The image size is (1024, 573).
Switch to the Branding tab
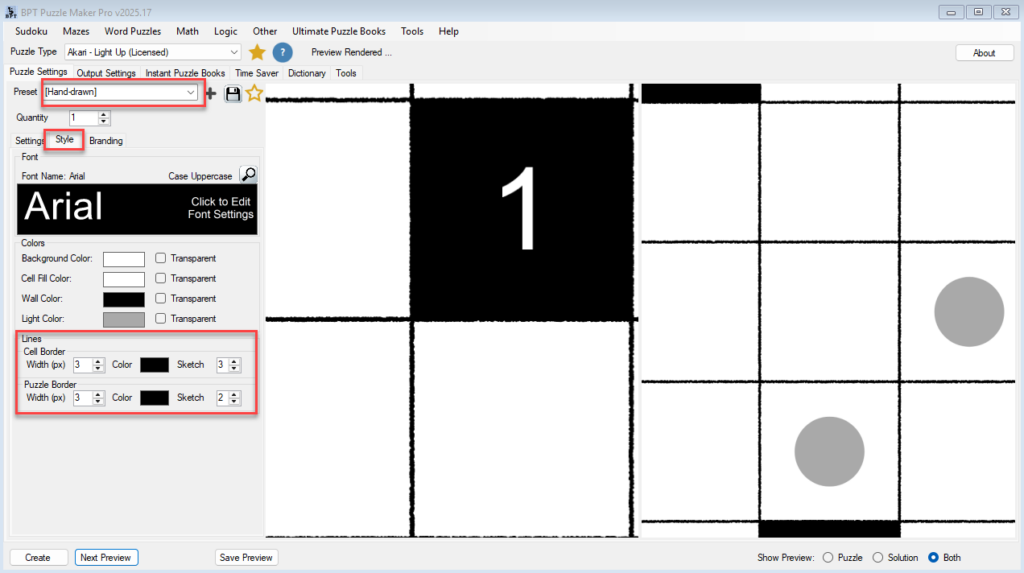click(x=106, y=141)
